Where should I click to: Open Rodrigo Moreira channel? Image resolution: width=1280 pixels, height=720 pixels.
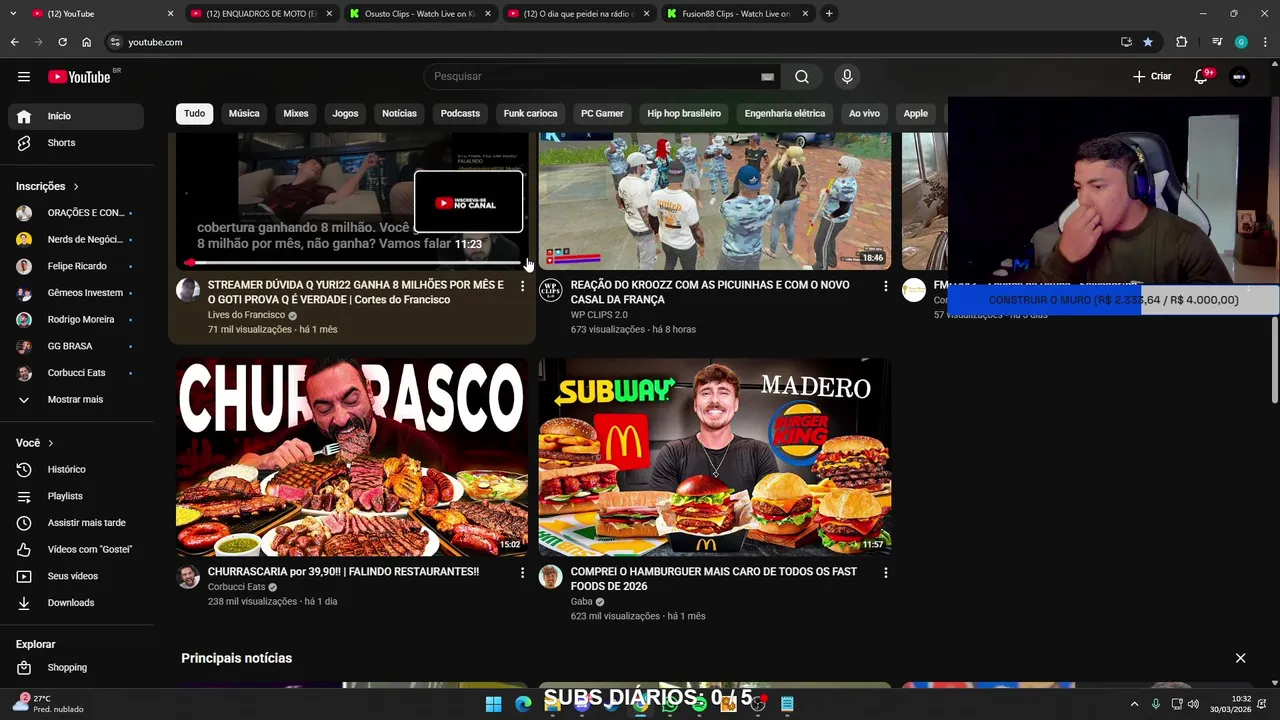click(x=76, y=320)
